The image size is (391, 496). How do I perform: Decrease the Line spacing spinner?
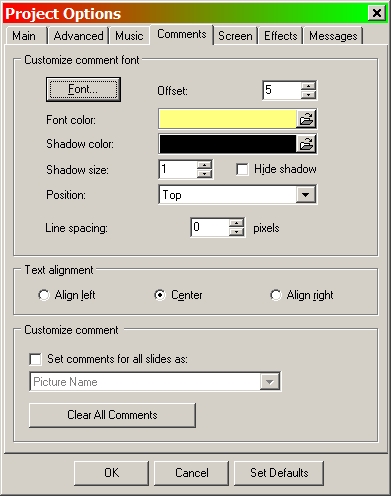pyautogui.click(x=236, y=232)
